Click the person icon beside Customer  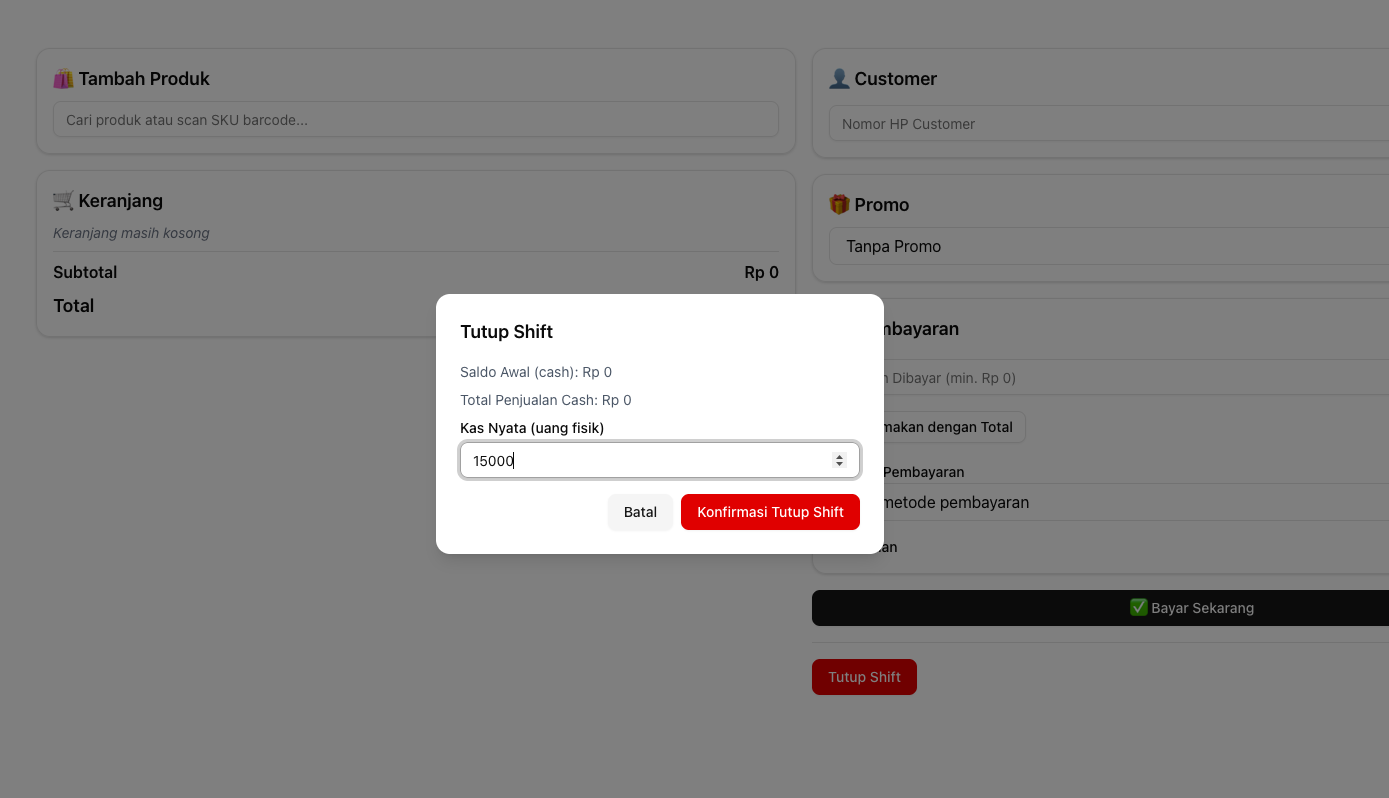click(839, 79)
